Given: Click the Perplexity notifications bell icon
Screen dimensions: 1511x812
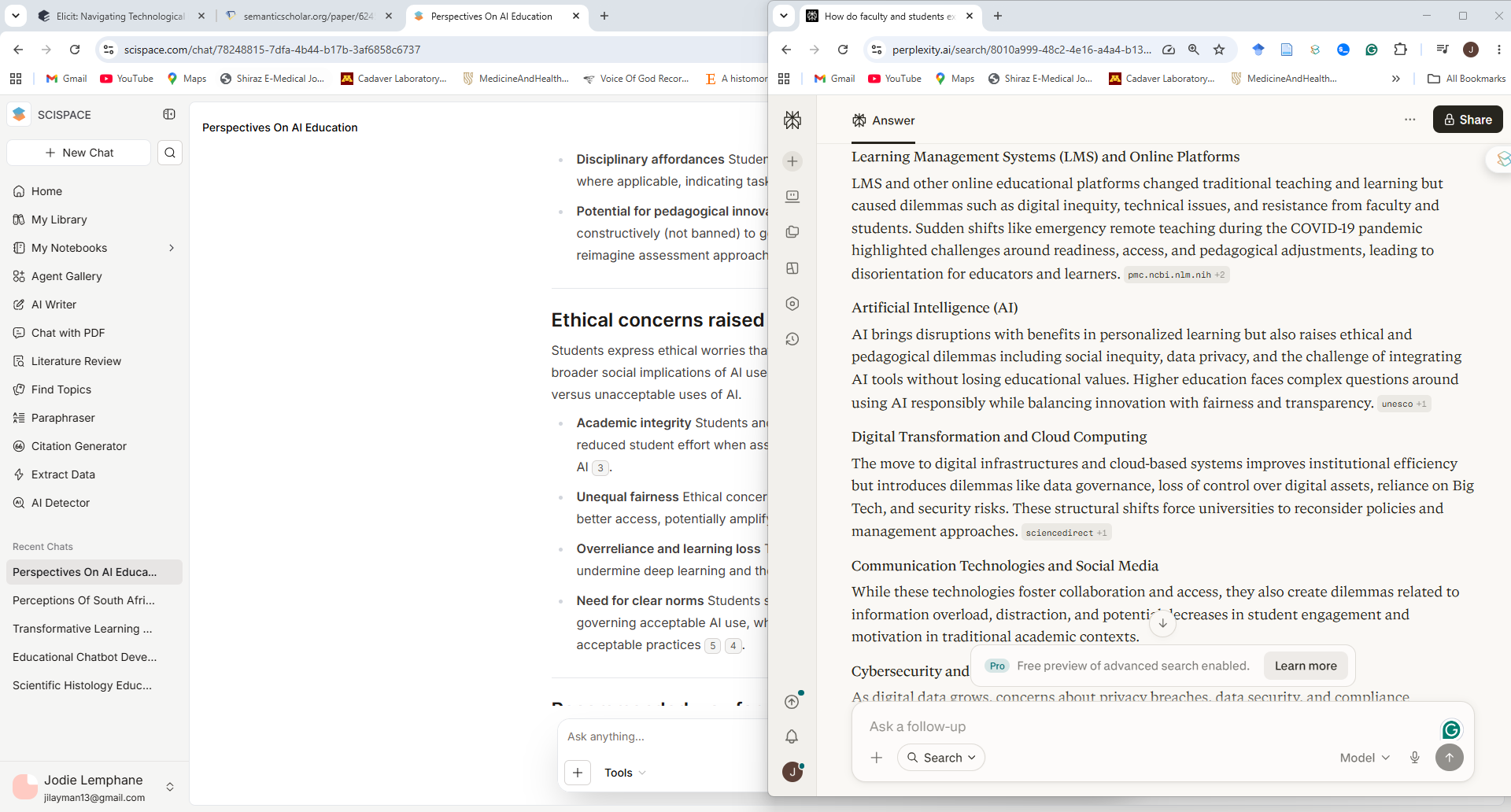Looking at the screenshot, I should (x=792, y=736).
